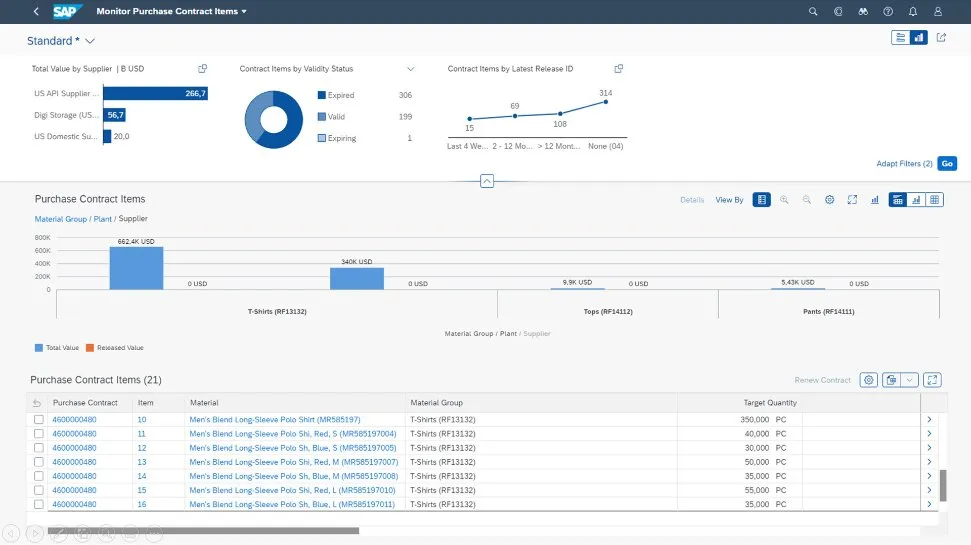Screen dimensions: 971x545
Task: Toggle the chart legend icon beside View By
Action: pyautogui.click(x=762, y=200)
